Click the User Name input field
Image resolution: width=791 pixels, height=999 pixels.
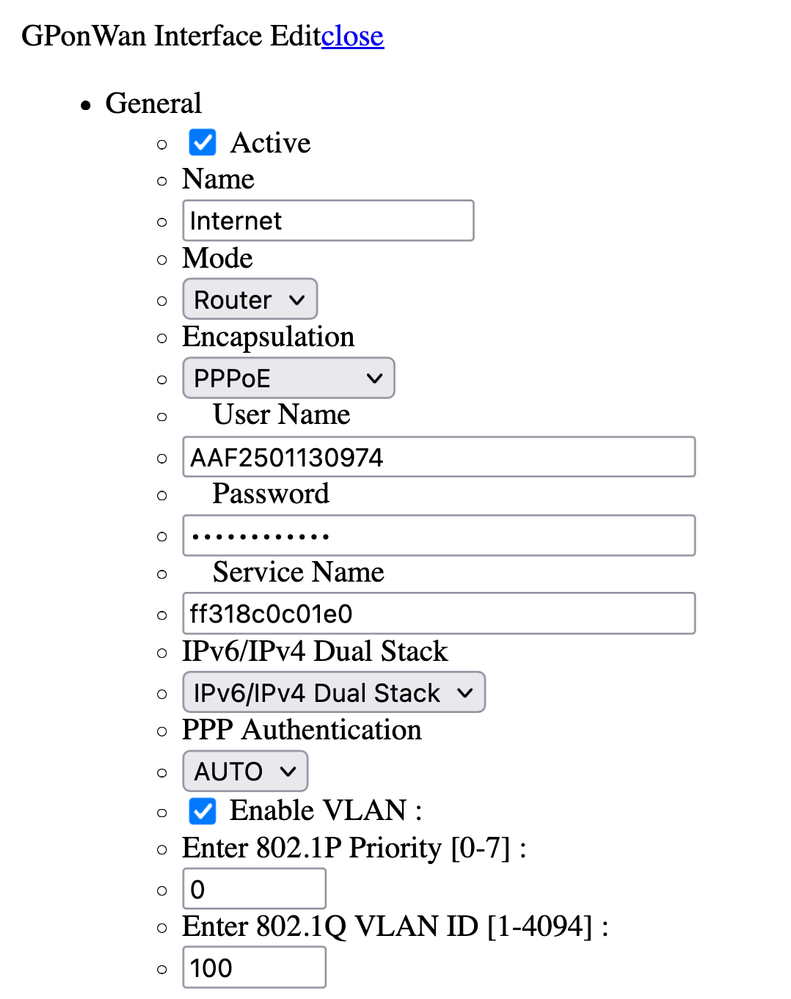point(438,457)
